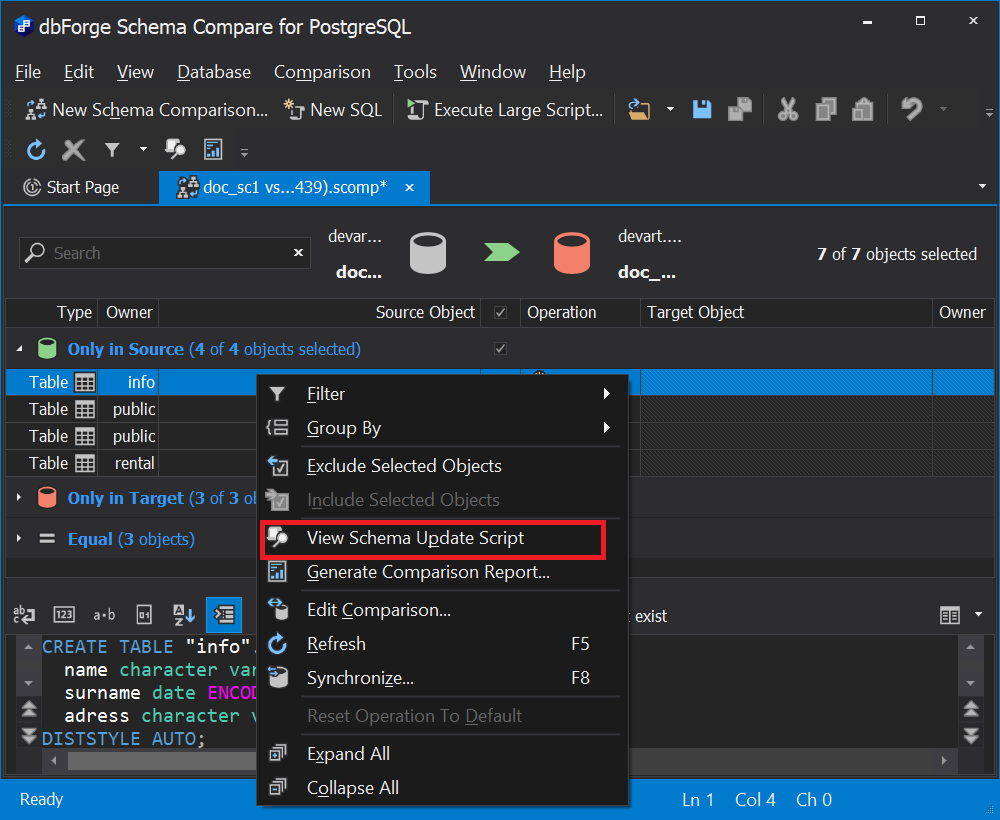Toggle the highlighted indent lines icon
The image size is (1000, 820).
click(224, 615)
